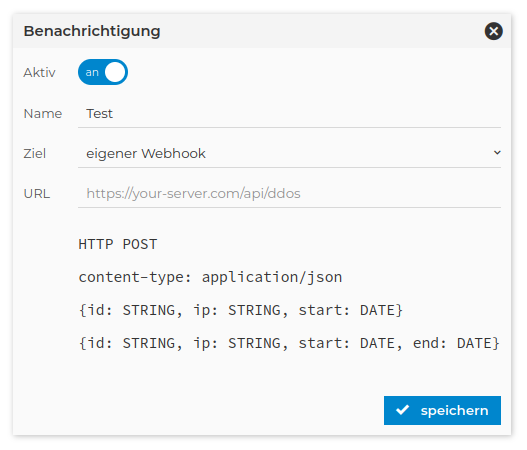This screenshot has height=450, width=527.
Task: Save the notification with the speichern button
Action: 442,410
